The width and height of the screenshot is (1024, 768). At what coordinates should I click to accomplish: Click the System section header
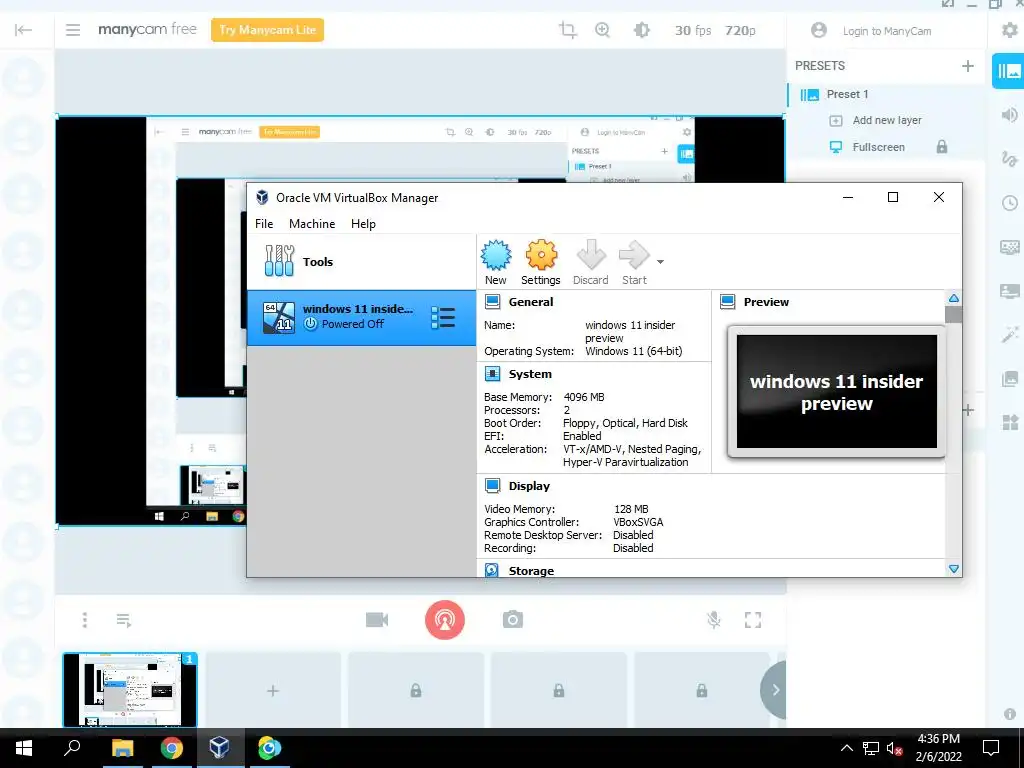530,374
